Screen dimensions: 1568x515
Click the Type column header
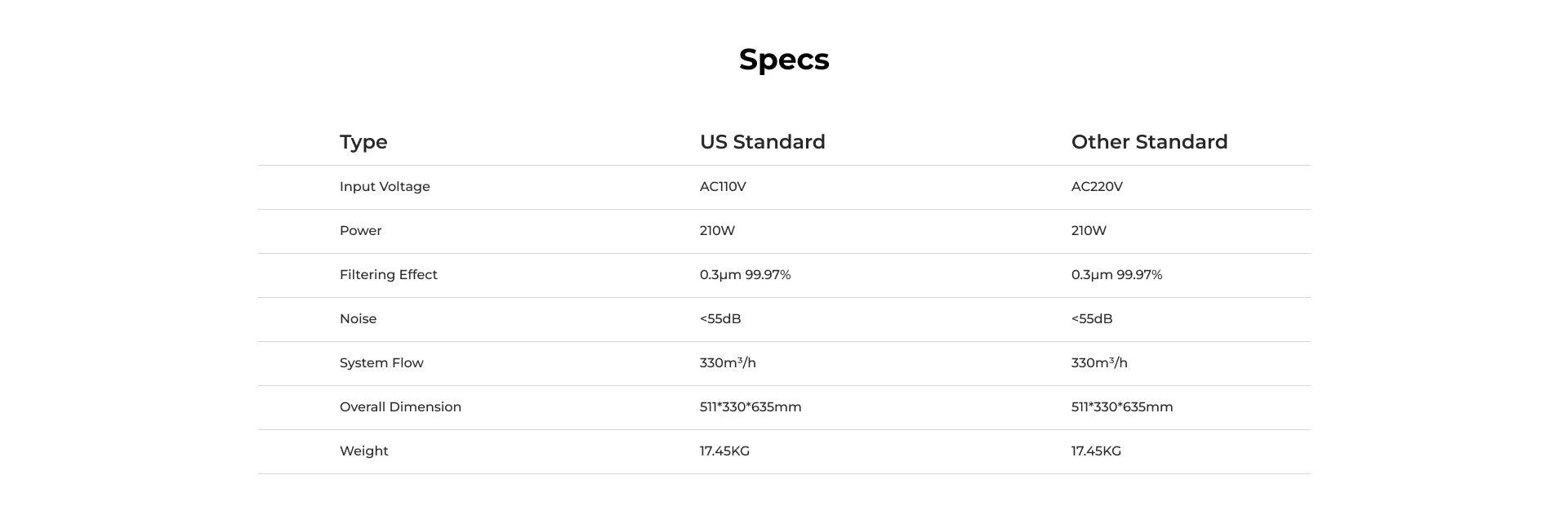(363, 142)
